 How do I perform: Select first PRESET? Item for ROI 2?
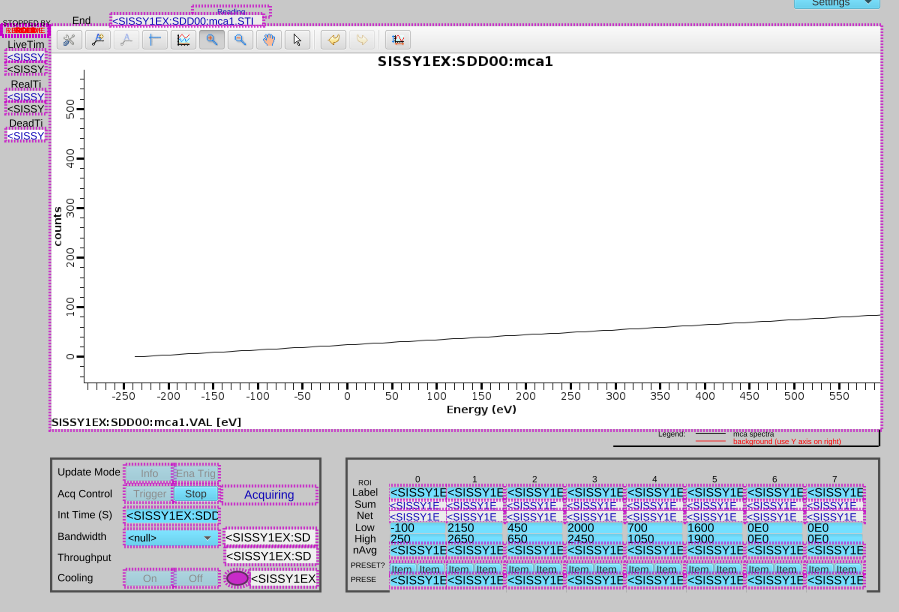519,569
